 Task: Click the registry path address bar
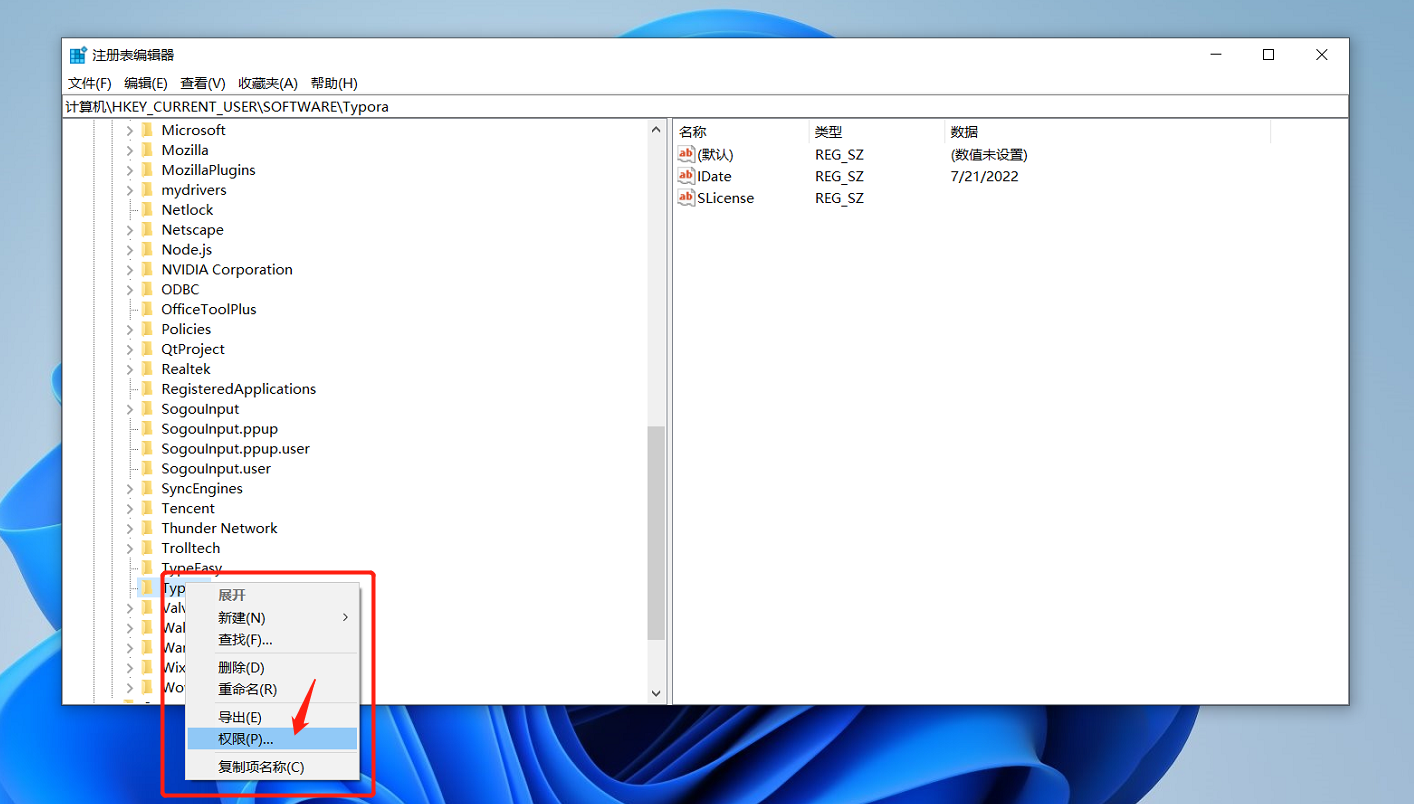tap(705, 106)
